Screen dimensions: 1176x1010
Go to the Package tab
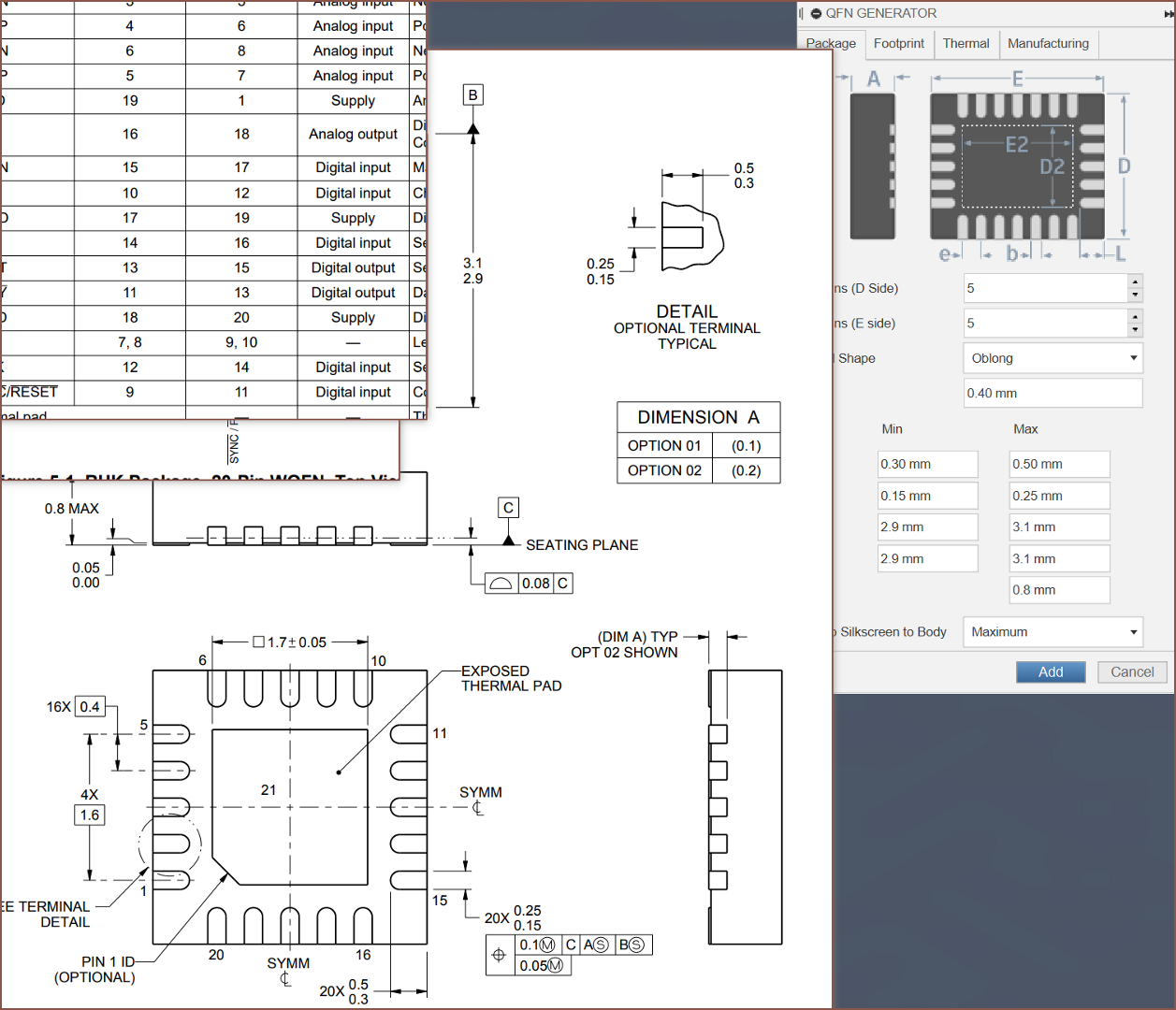(831, 44)
